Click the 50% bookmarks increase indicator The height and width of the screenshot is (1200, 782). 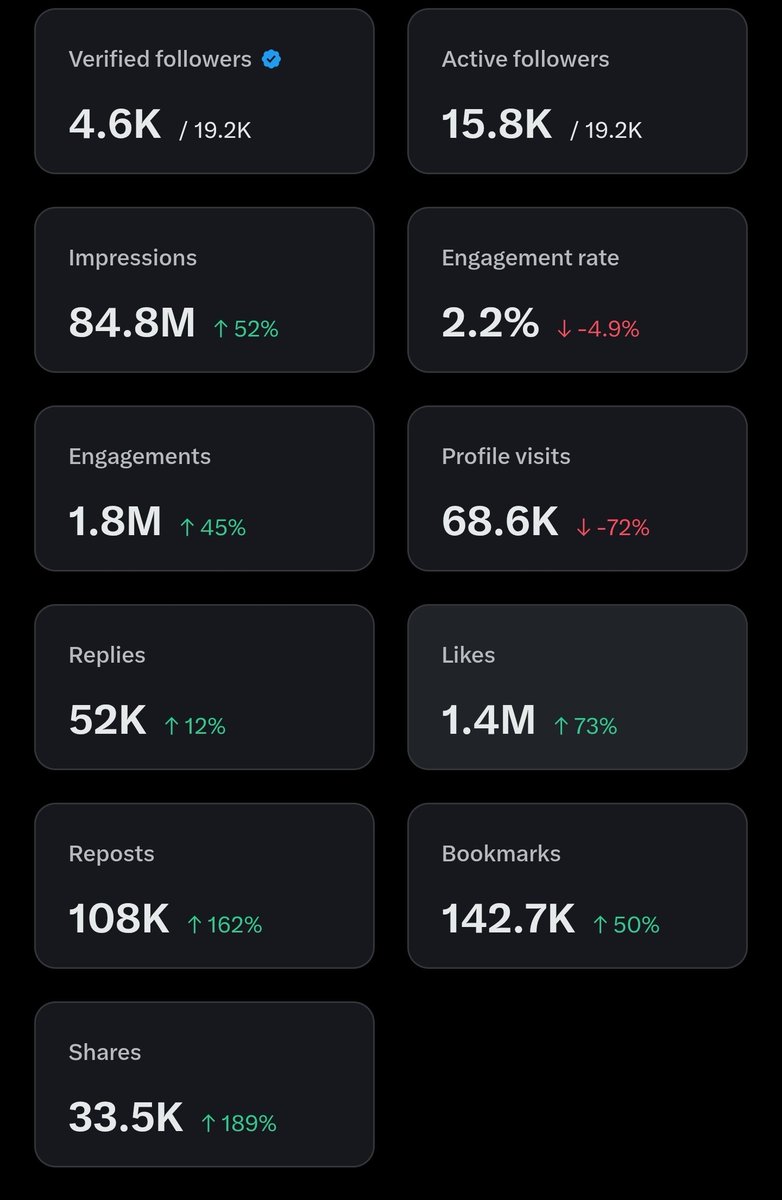coord(626,925)
